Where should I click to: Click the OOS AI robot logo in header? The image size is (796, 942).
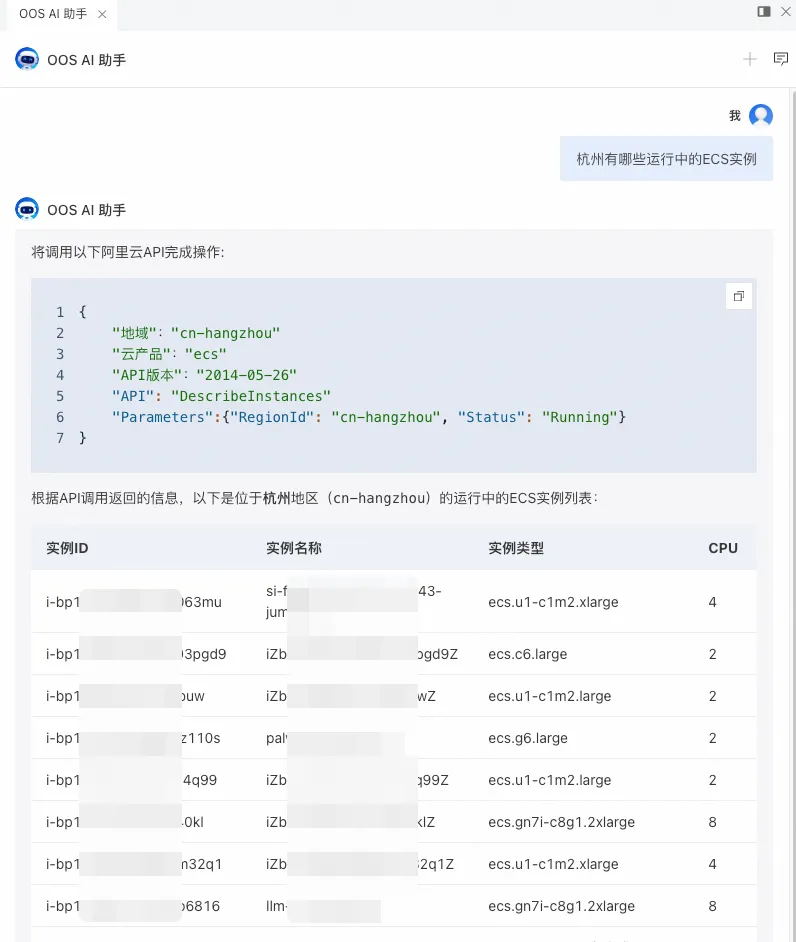pos(27,59)
